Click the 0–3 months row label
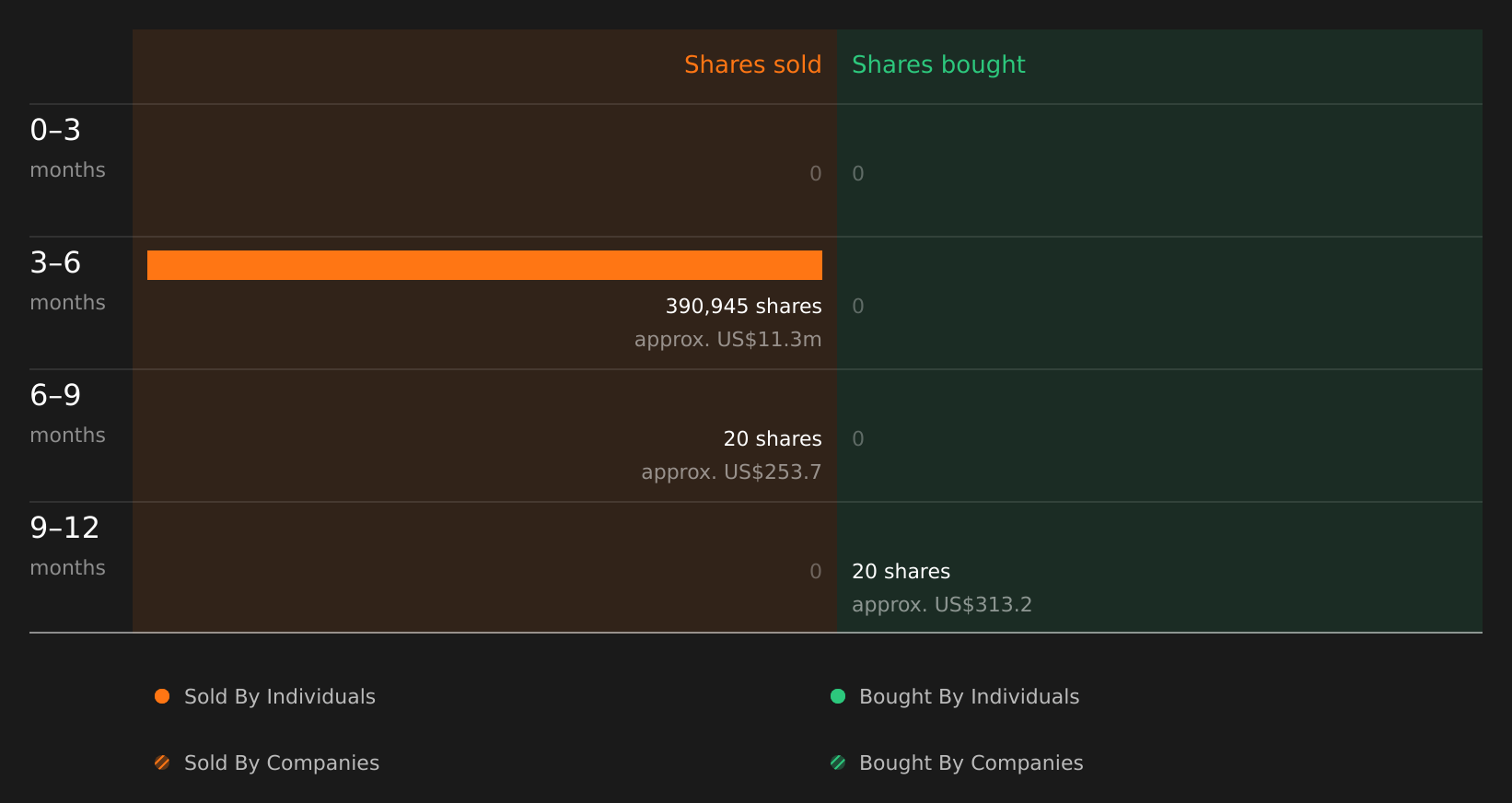Screen dimensions: 1512x803 click(x=67, y=148)
